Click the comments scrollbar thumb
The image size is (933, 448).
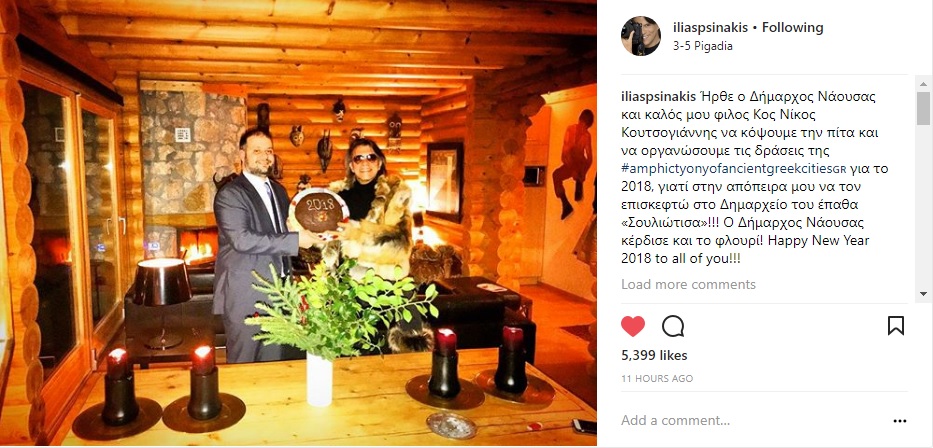point(923,108)
